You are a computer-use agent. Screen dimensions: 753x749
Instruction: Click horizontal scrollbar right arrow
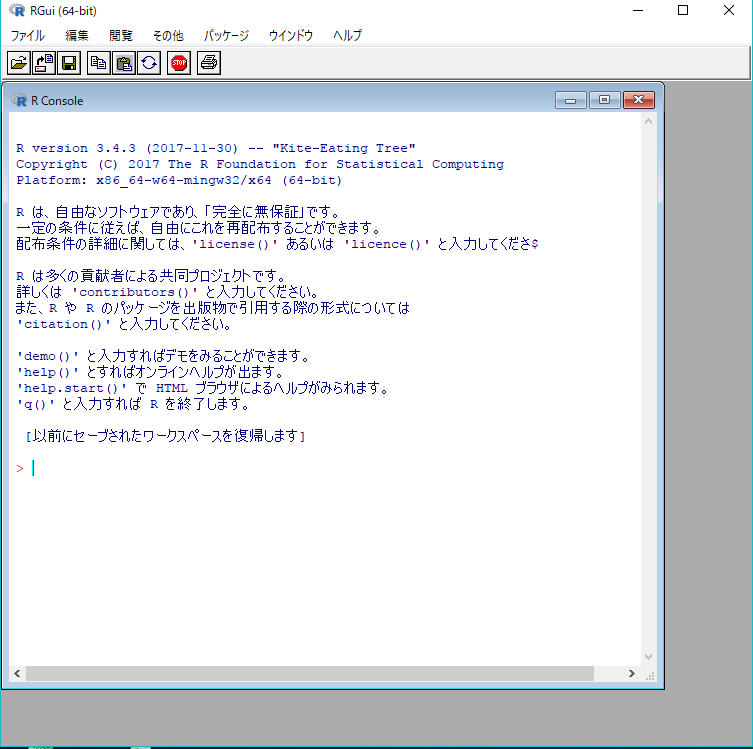[632, 673]
